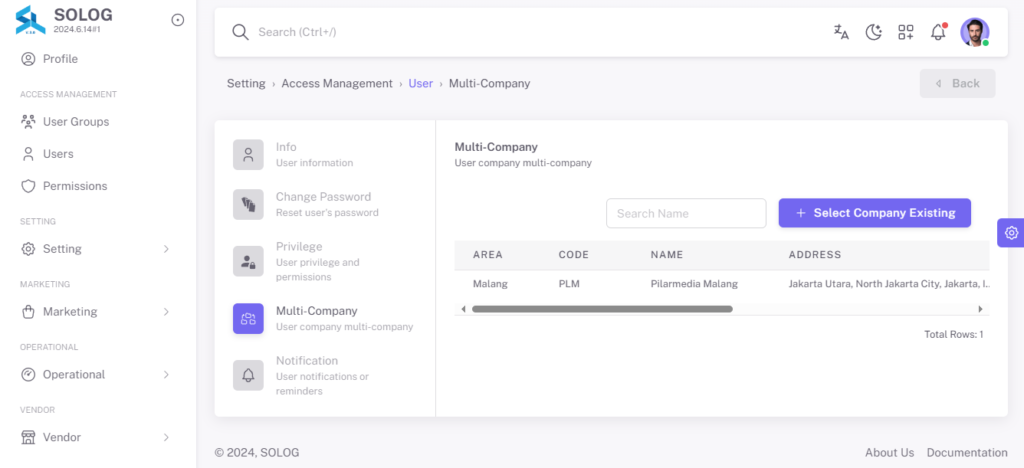Click the floating settings gear icon
The width and height of the screenshot is (1024, 468).
[1011, 232]
